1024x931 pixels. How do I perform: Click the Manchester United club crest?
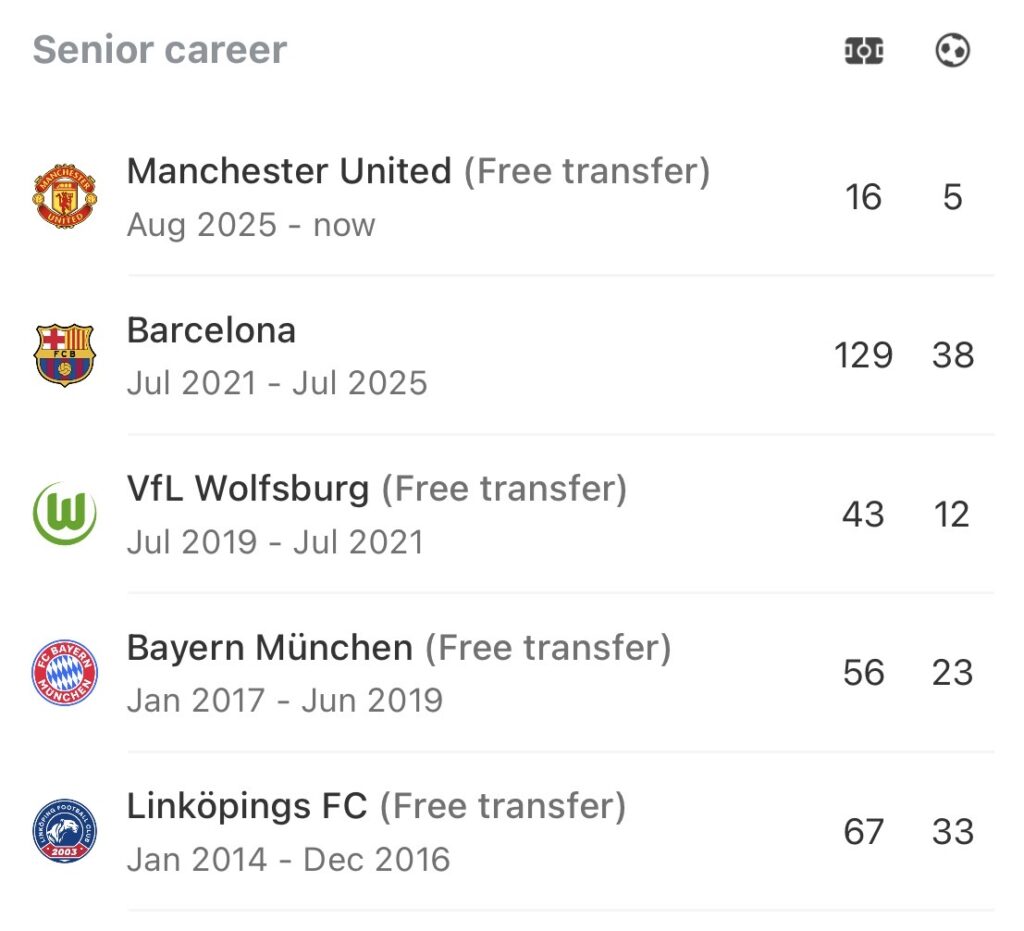click(65, 197)
